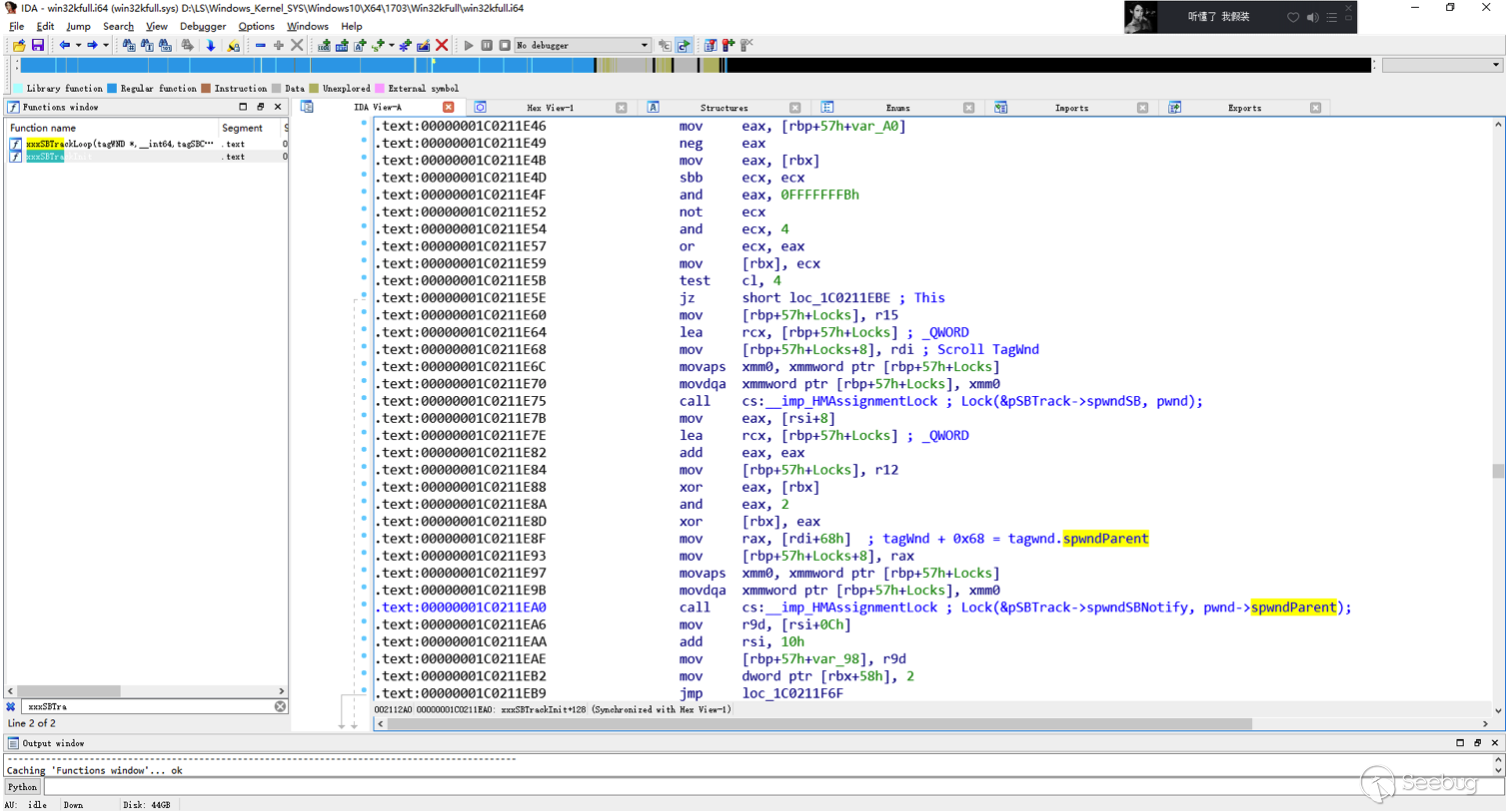Click the blue down arrow jump icon
This screenshot has width=1506, height=811.
210,45
